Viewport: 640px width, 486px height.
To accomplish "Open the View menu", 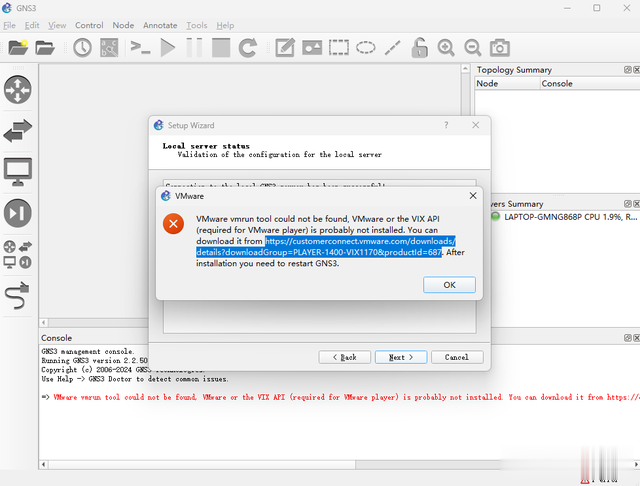I will point(57,25).
